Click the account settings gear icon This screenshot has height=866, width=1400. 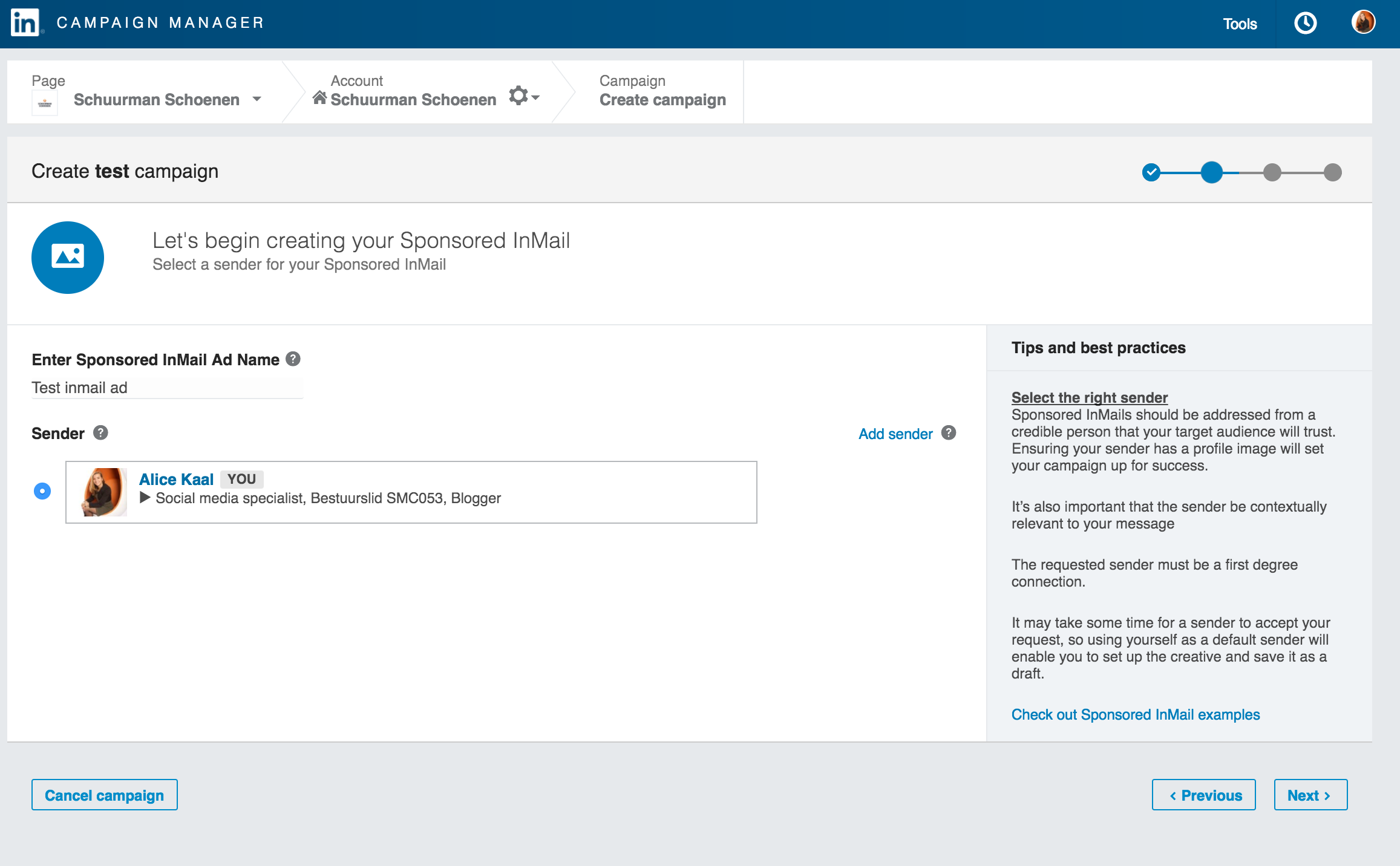pyautogui.click(x=519, y=96)
